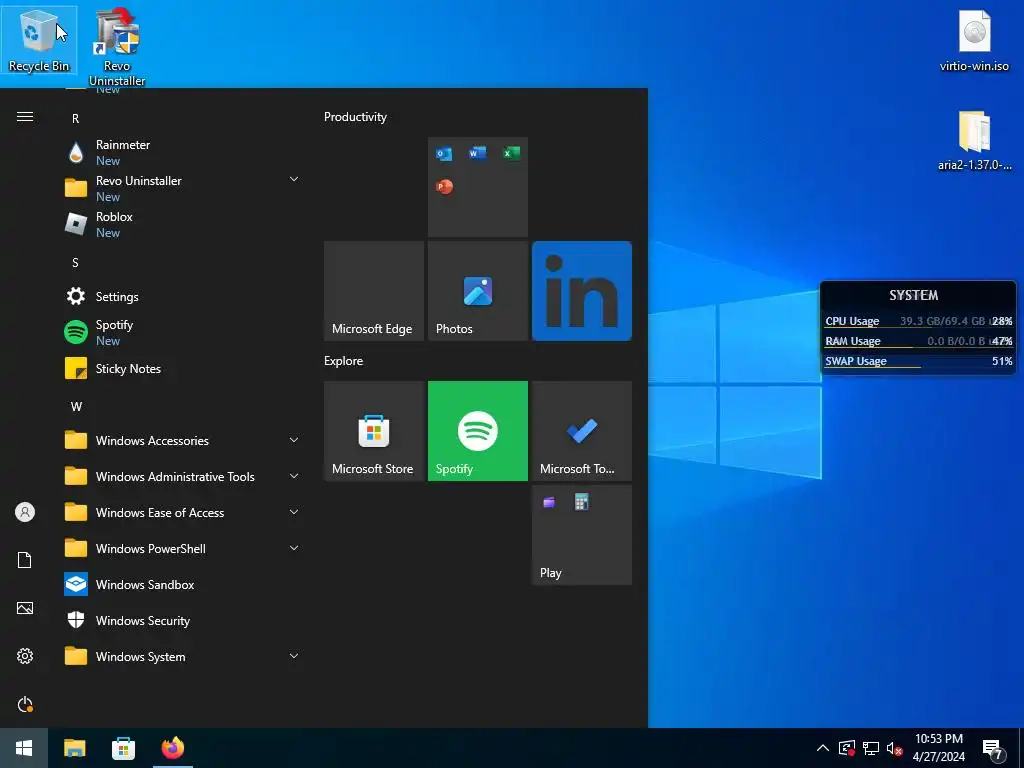Click the Explore group heading

(x=344, y=360)
